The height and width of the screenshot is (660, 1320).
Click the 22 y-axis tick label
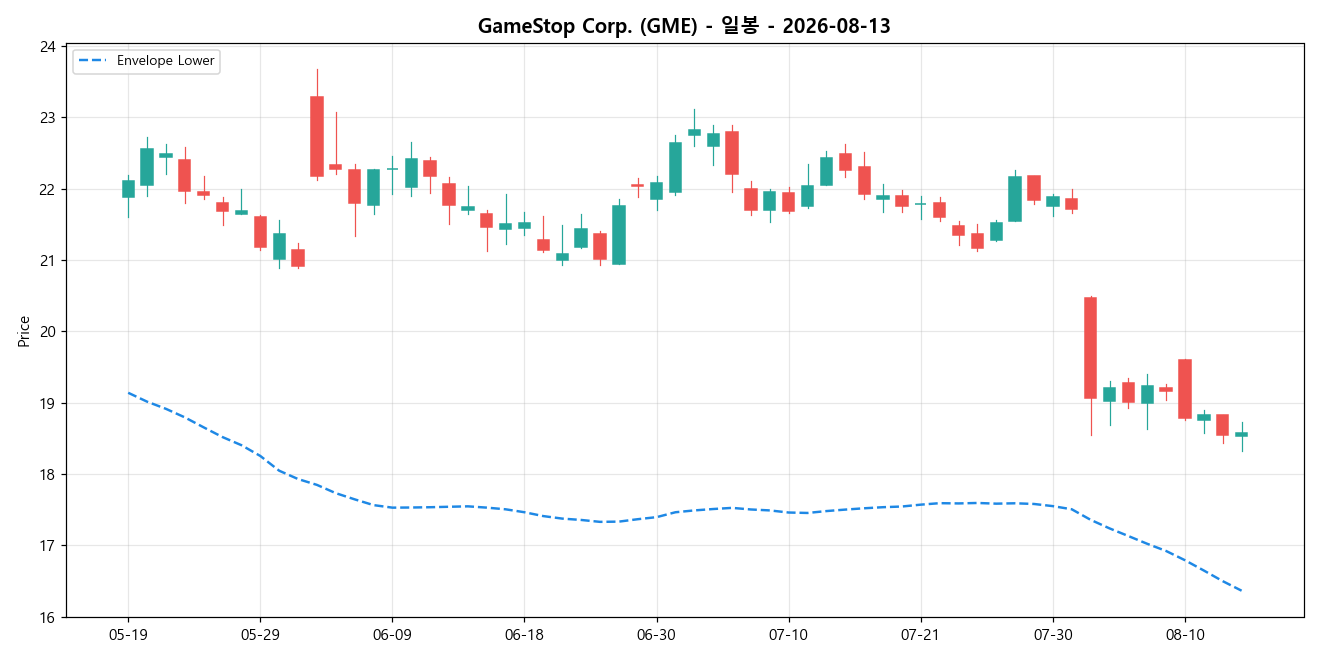48,189
